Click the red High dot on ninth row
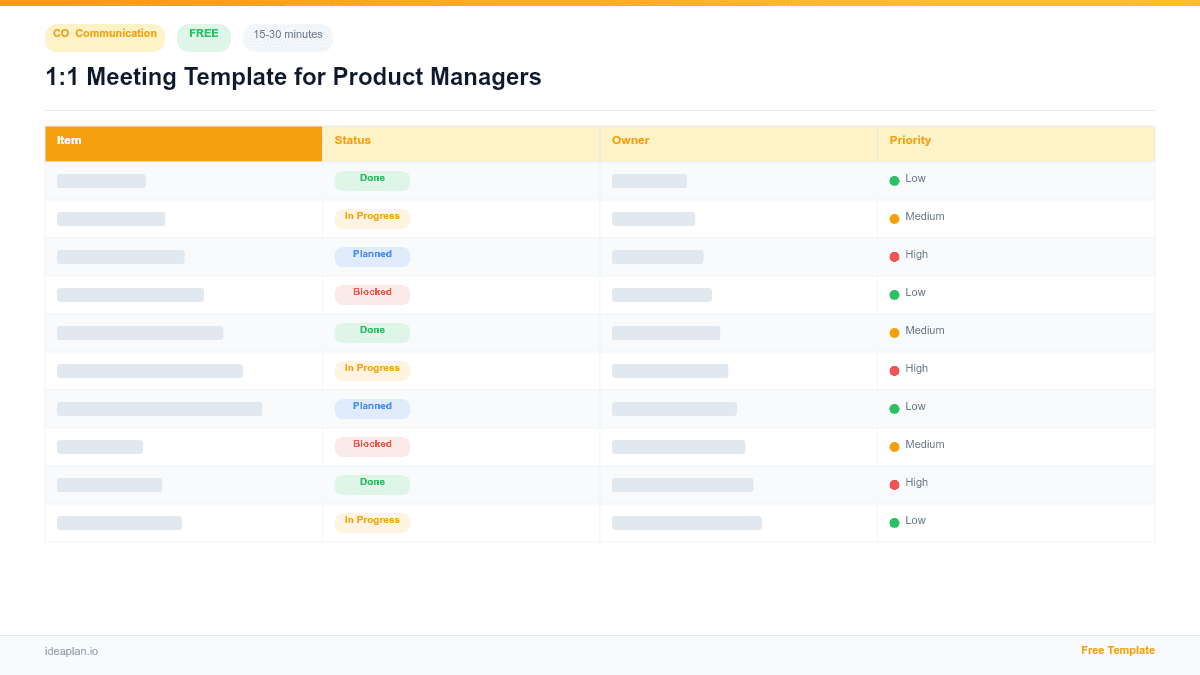Image resolution: width=1200 pixels, height=675 pixels. [895, 483]
